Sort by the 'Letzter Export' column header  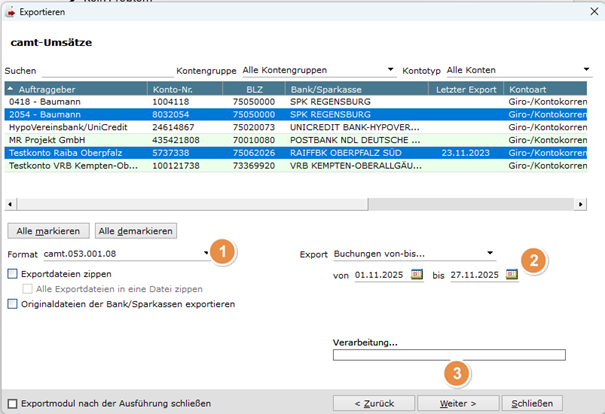tap(465, 89)
